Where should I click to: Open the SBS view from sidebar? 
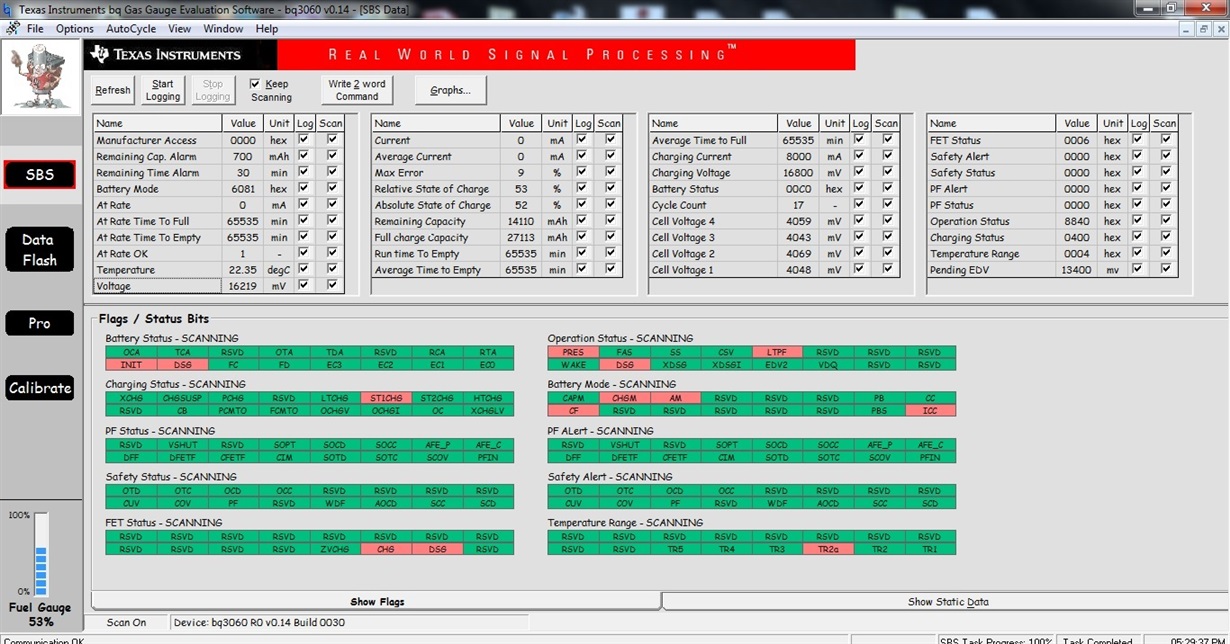pyautogui.click(x=39, y=175)
